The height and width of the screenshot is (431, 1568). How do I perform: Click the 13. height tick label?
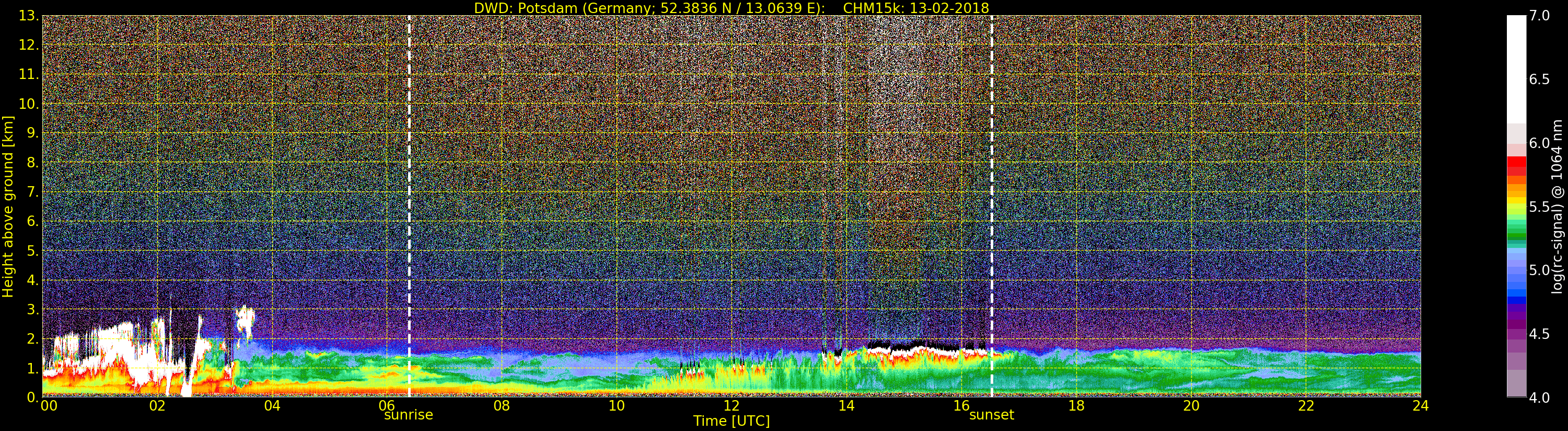[29, 16]
